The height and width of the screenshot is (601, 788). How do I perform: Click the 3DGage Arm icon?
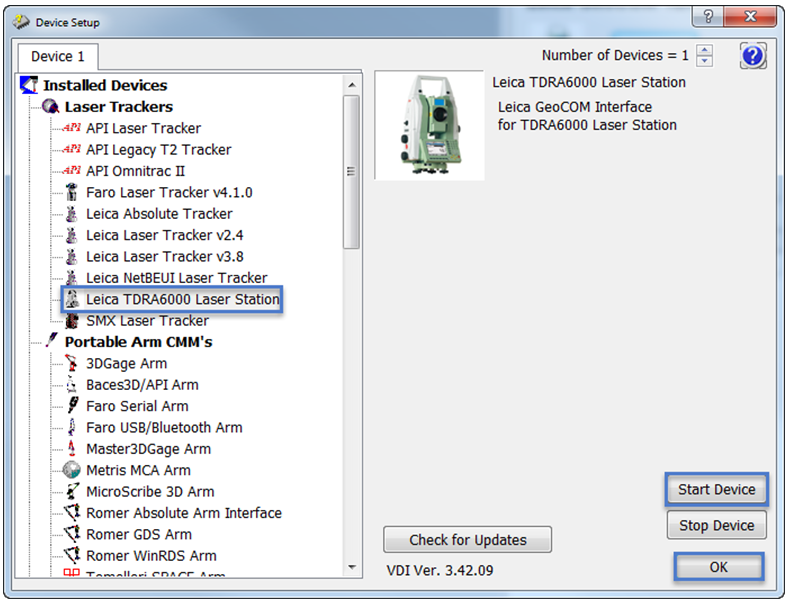pyautogui.click(x=72, y=363)
